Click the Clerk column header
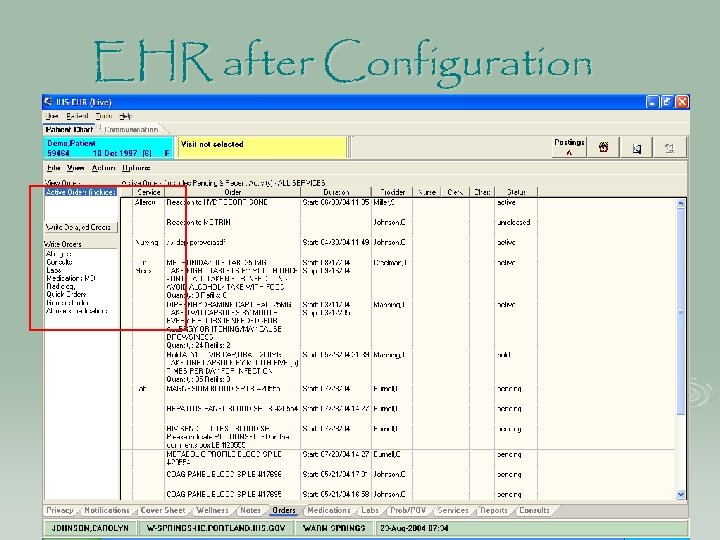This screenshot has width=720, height=540. click(x=455, y=192)
